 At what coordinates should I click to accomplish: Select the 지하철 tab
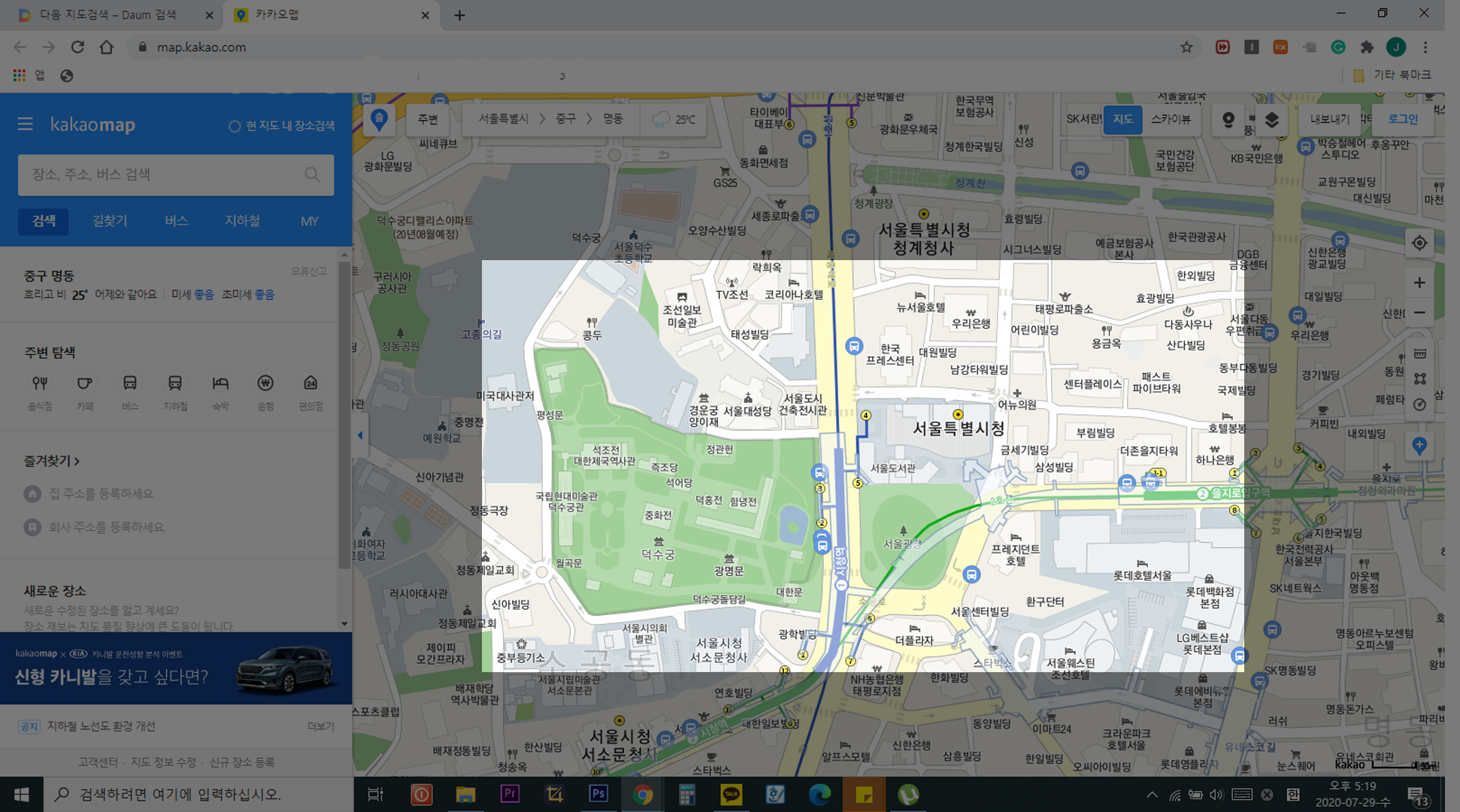[x=242, y=221]
